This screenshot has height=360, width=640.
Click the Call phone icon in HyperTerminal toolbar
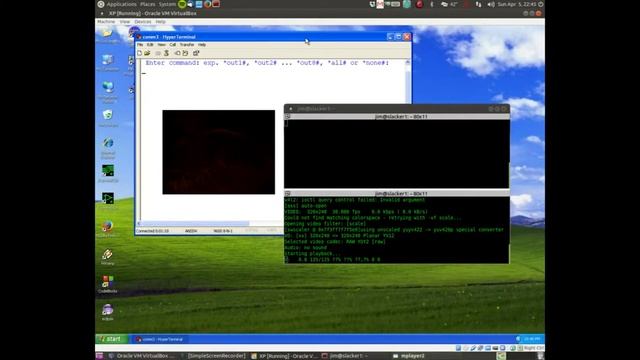pos(158,53)
